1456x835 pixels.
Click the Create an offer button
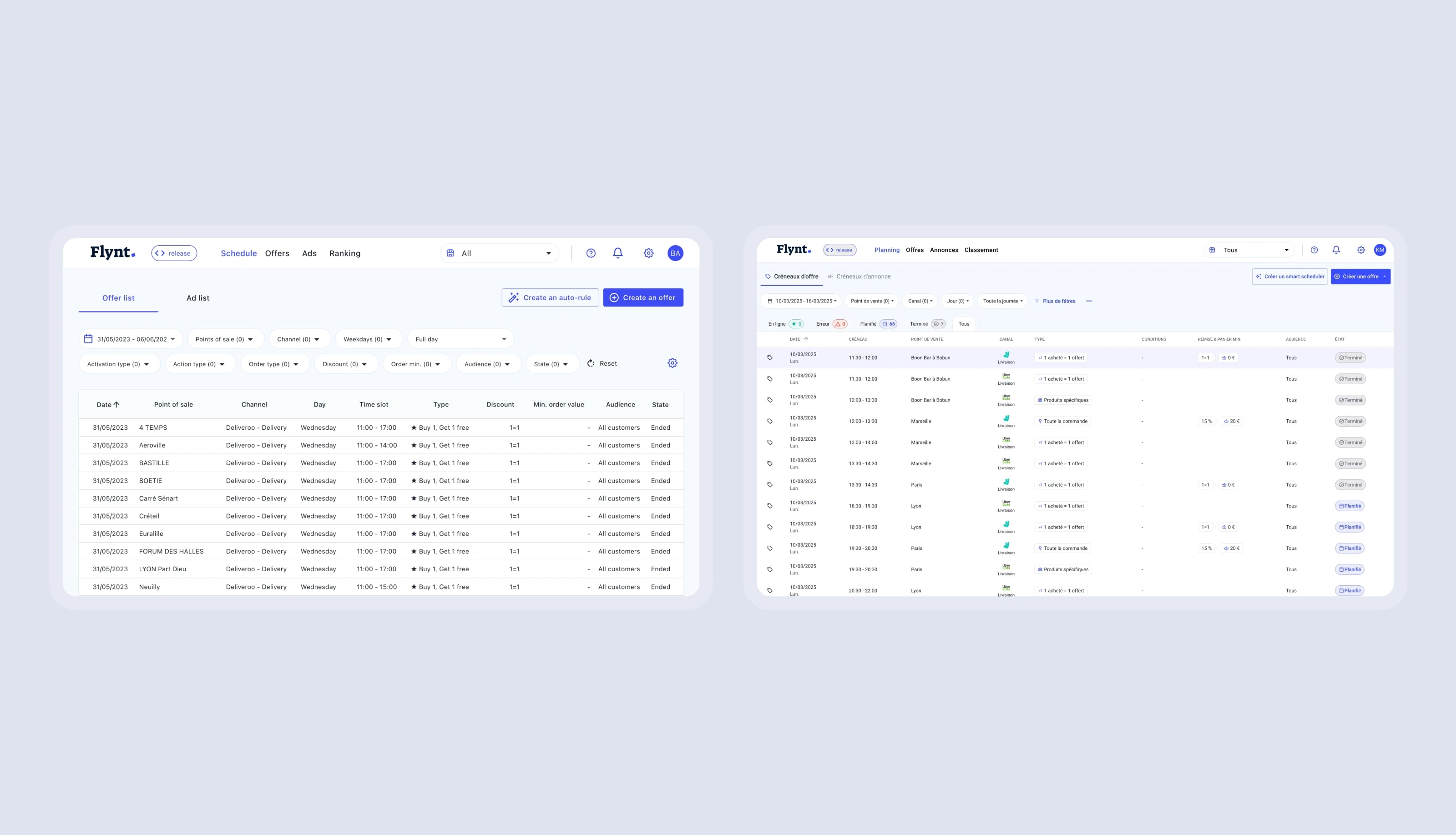coord(642,297)
